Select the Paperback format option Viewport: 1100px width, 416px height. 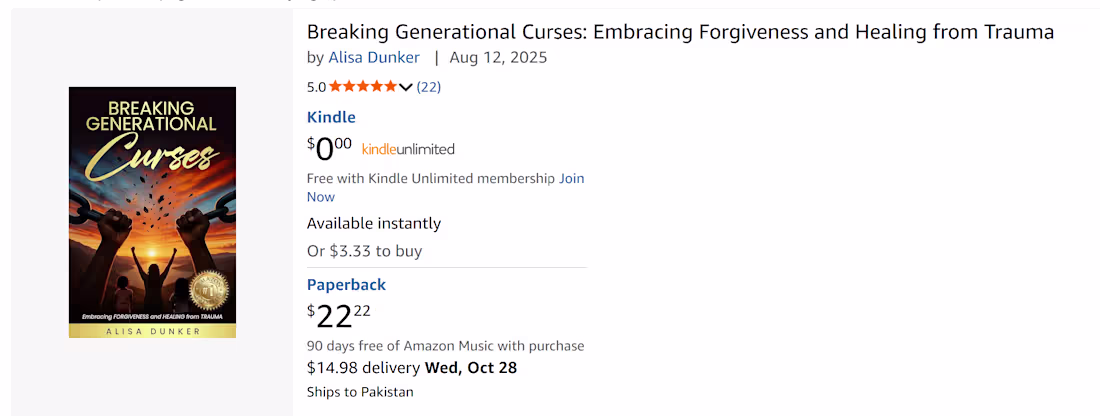pos(347,285)
